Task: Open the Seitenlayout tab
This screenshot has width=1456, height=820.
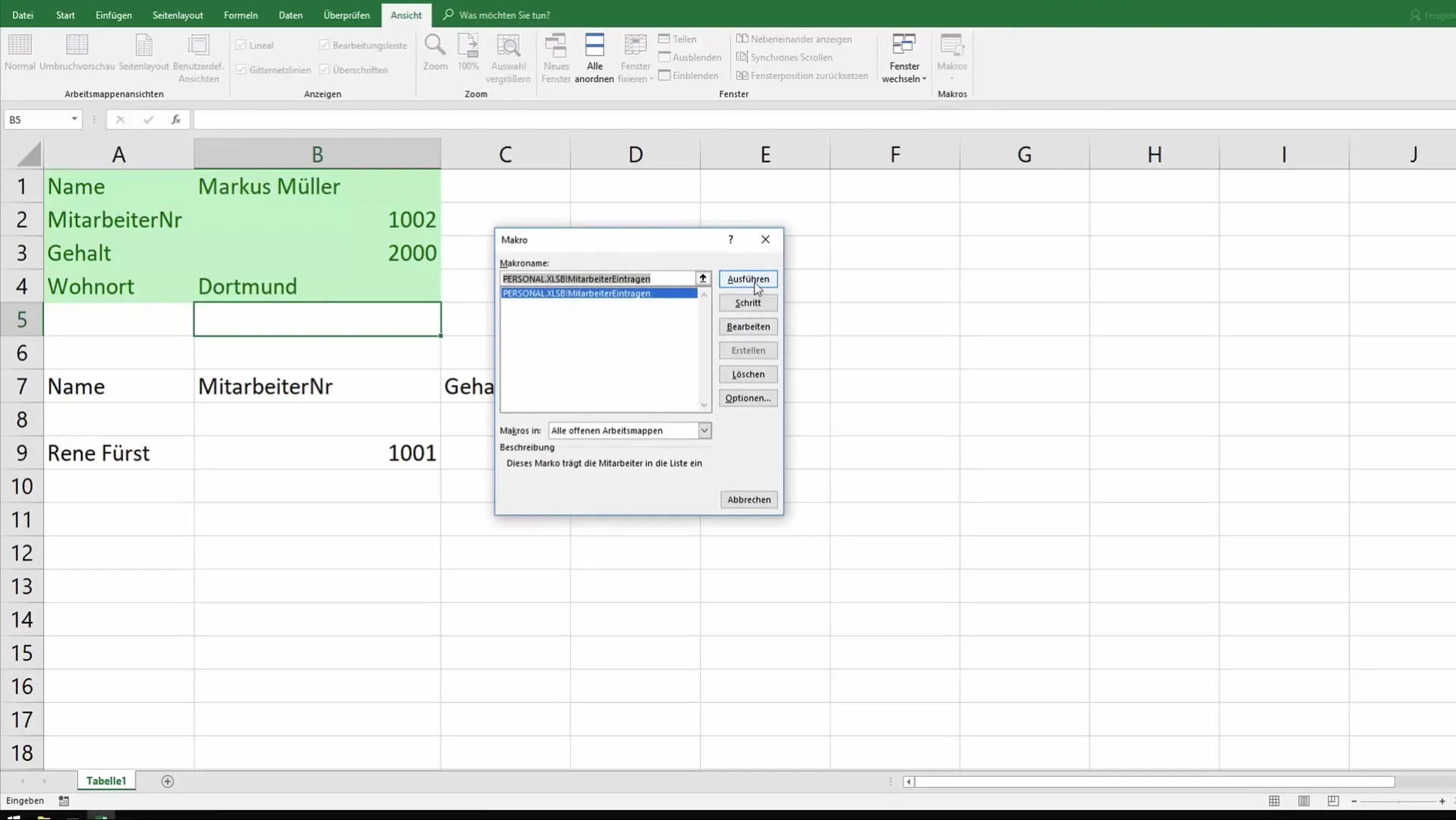Action: tap(178, 14)
